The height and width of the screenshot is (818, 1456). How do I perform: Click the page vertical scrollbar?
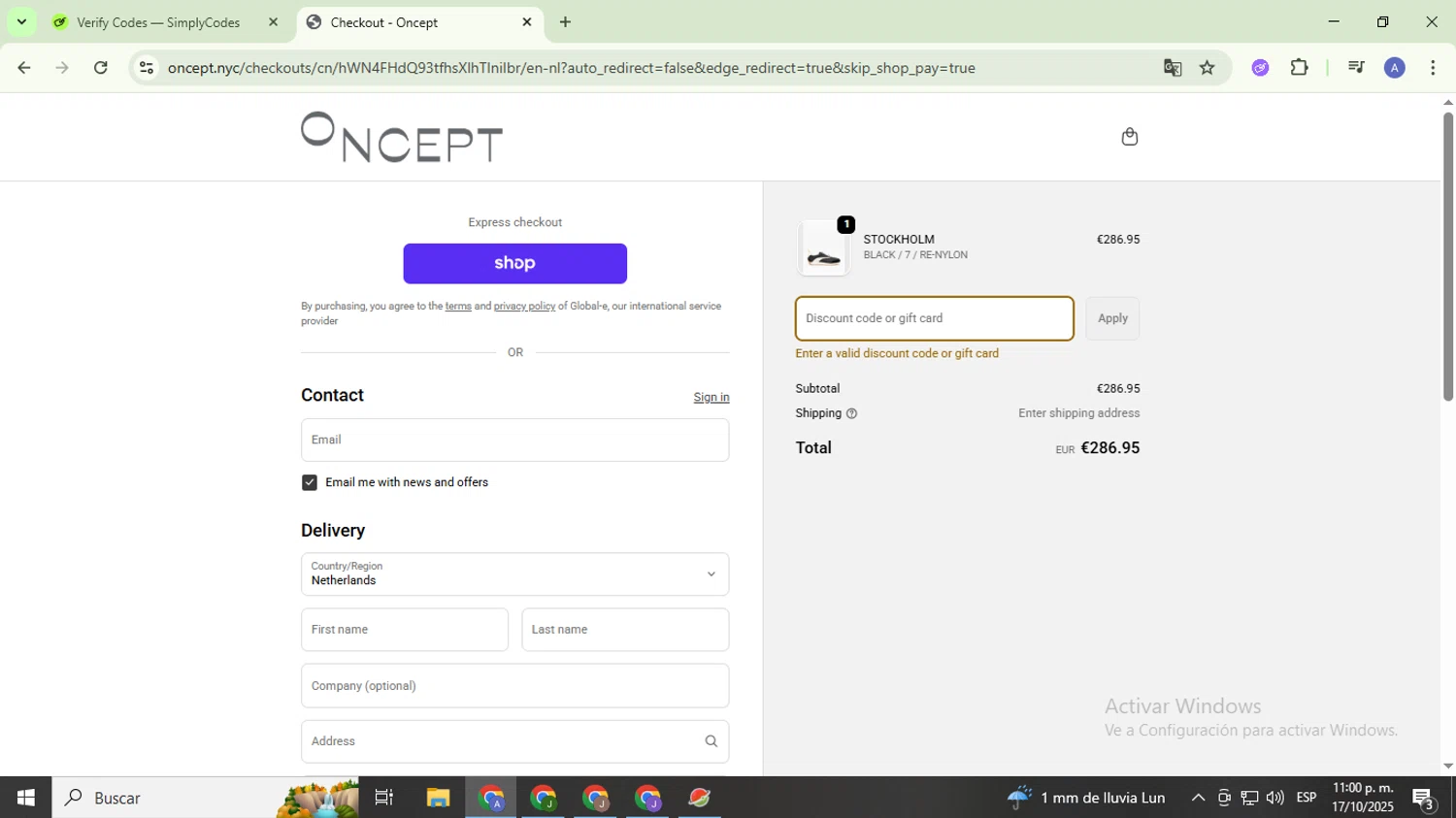pyautogui.click(x=1447, y=257)
